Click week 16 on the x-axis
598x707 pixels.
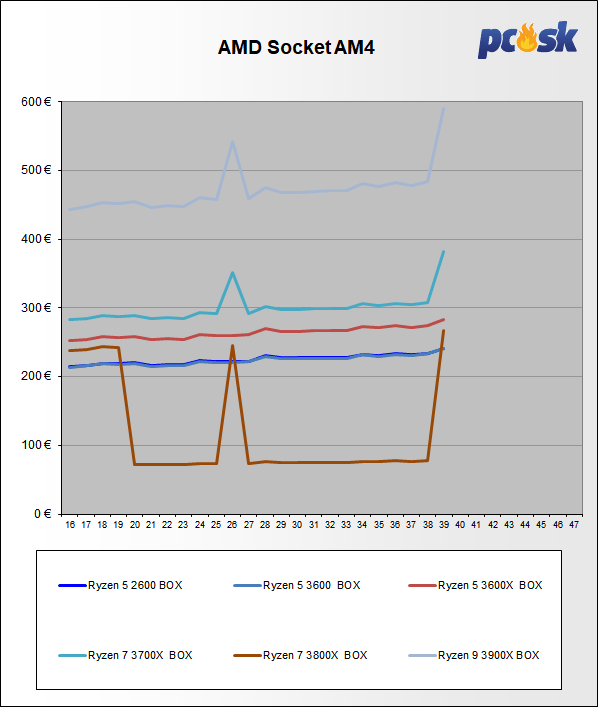point(70,525)
